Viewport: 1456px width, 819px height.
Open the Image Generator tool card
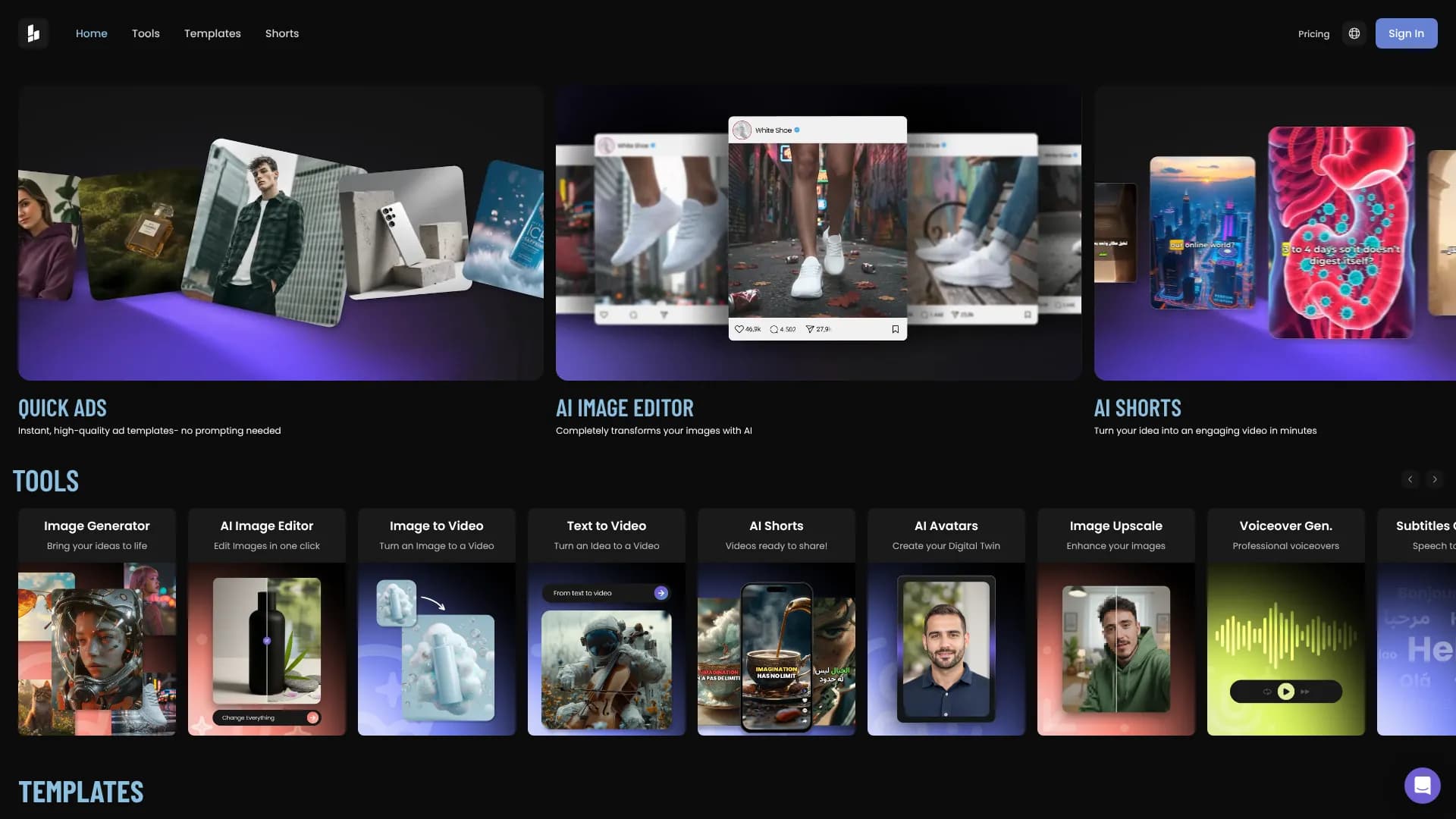[97, 622]
